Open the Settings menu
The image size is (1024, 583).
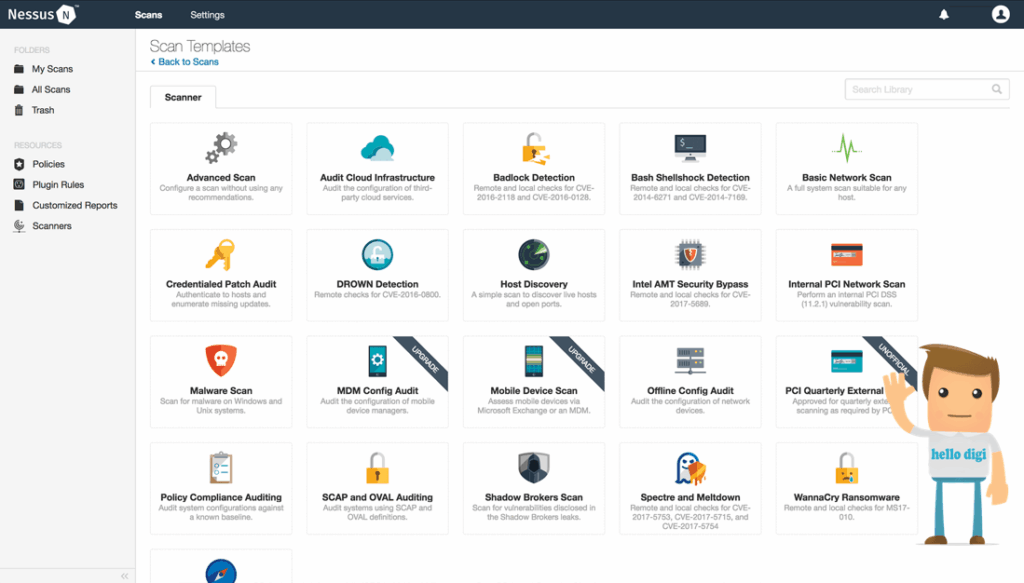207,14
